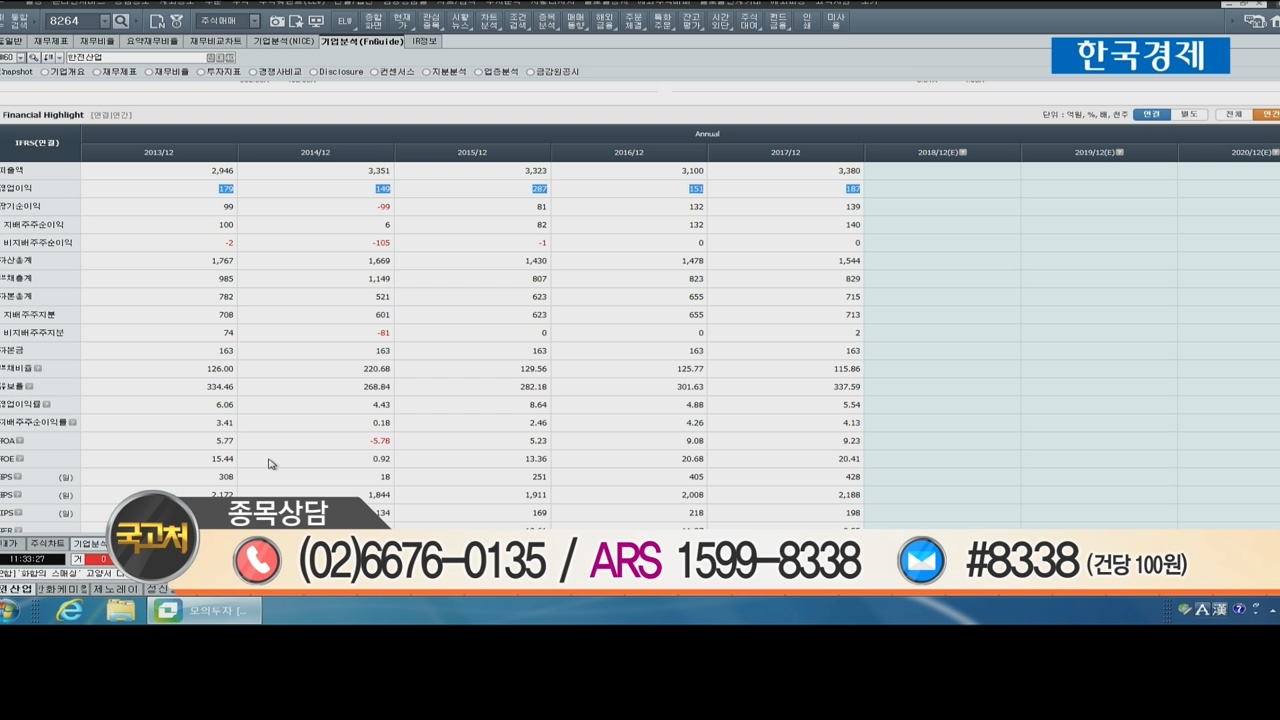Screen dimensions: 1280x720
Task: Click the camera screenshot icon in toolbar
Action: 277,21
